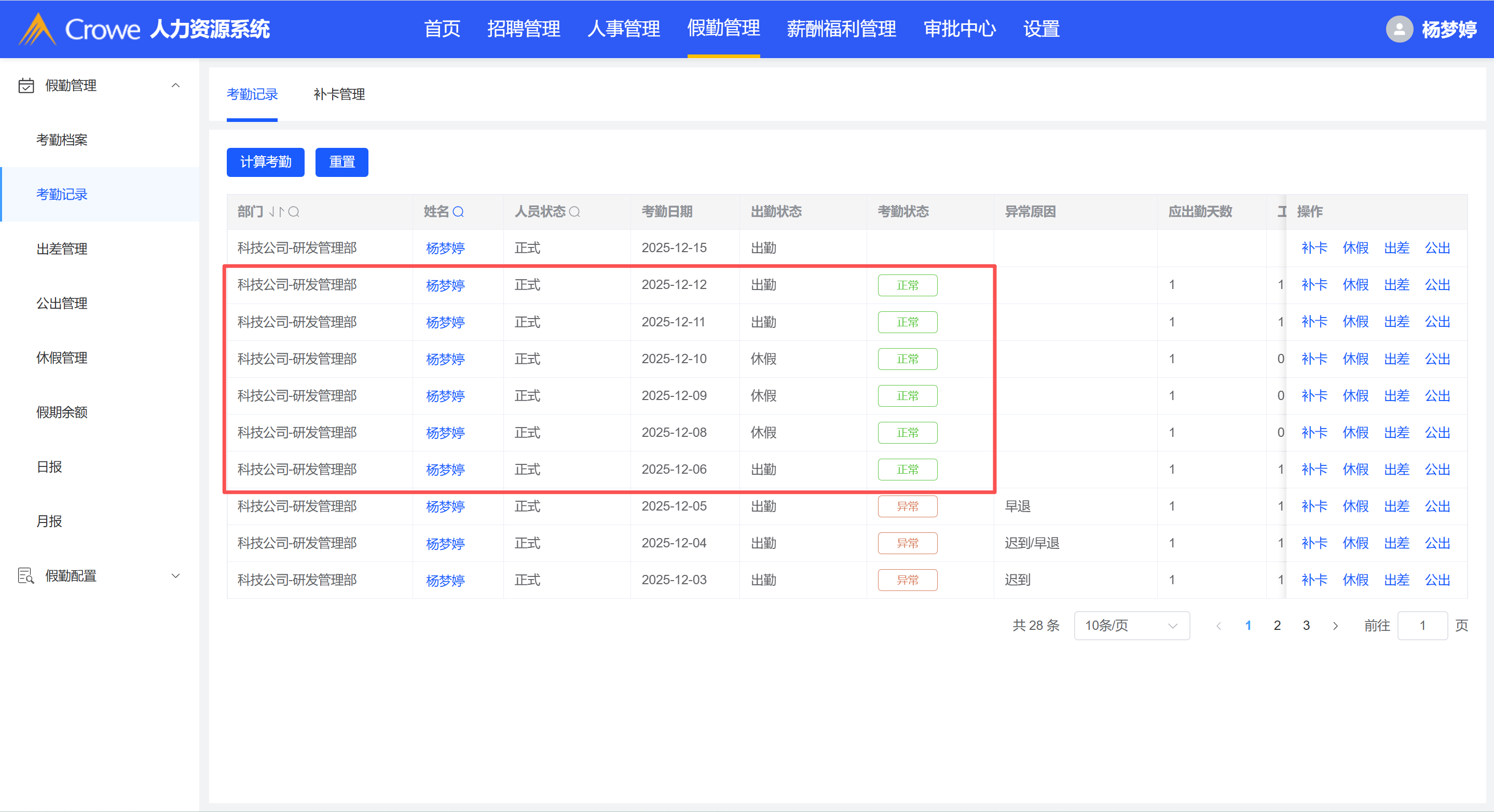
Task: Open 休假管理 in the sidebar
Action: coord(62,358)
